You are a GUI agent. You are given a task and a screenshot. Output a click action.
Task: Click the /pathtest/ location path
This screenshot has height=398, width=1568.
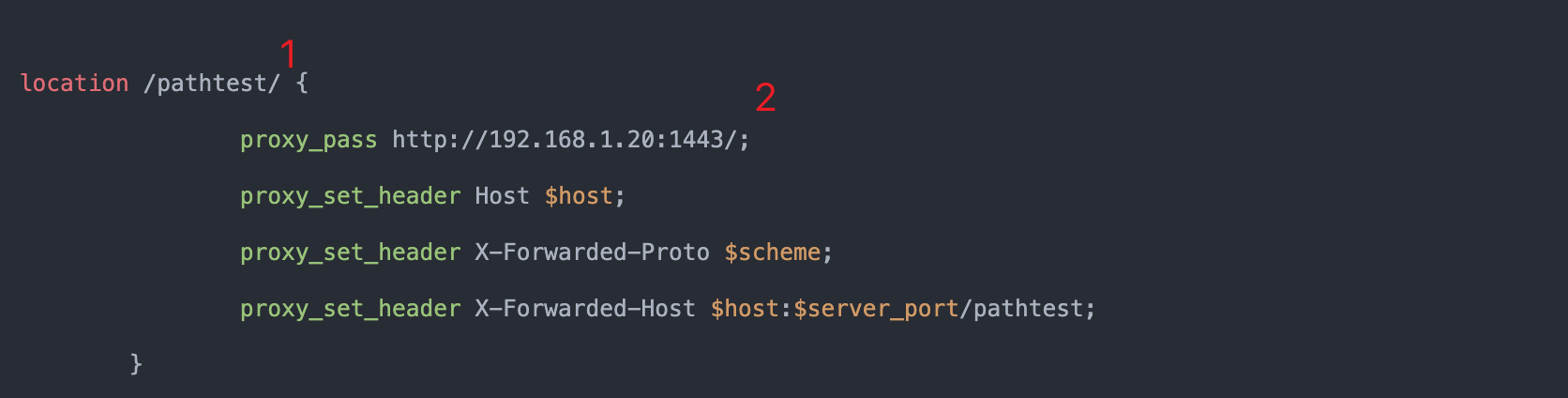pyautogui.click(x=212, y=84)
